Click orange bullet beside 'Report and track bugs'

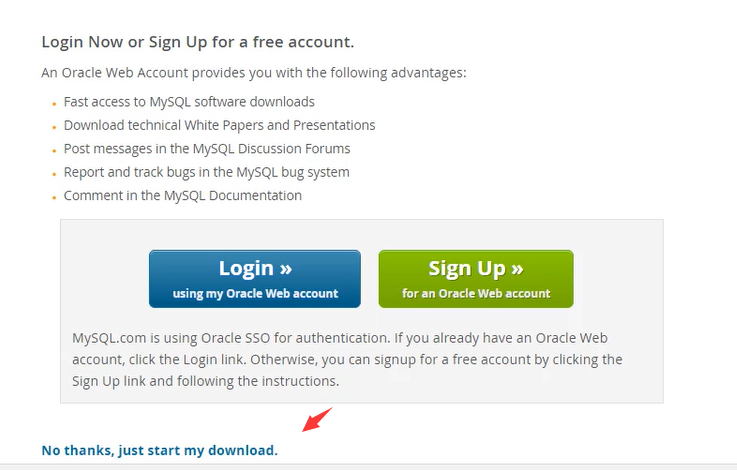coord(54,174)
